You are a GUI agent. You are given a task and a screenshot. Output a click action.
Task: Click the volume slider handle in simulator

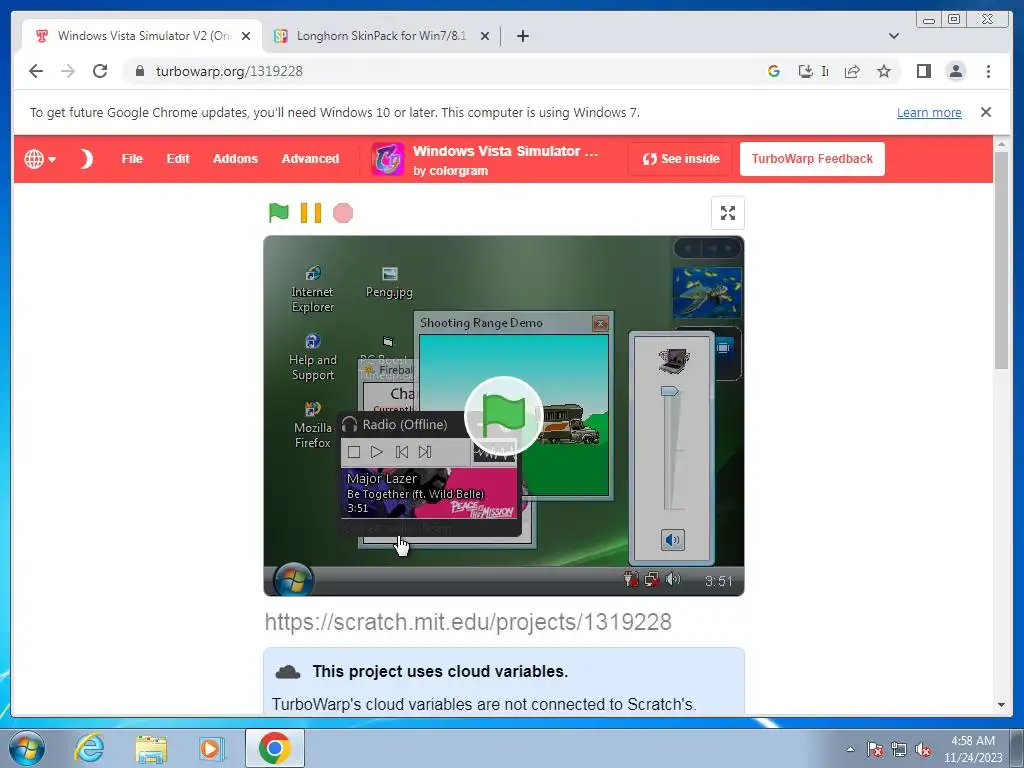coord(671,391)
